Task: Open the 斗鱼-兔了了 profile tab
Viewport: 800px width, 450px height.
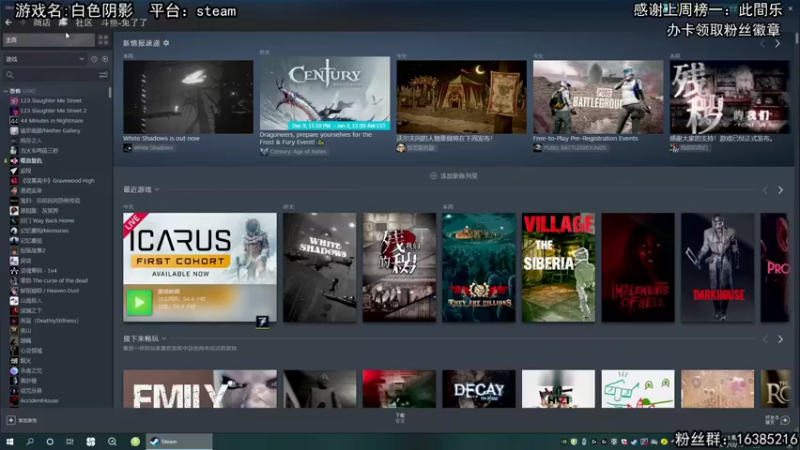Action: (x=124, y=23)
